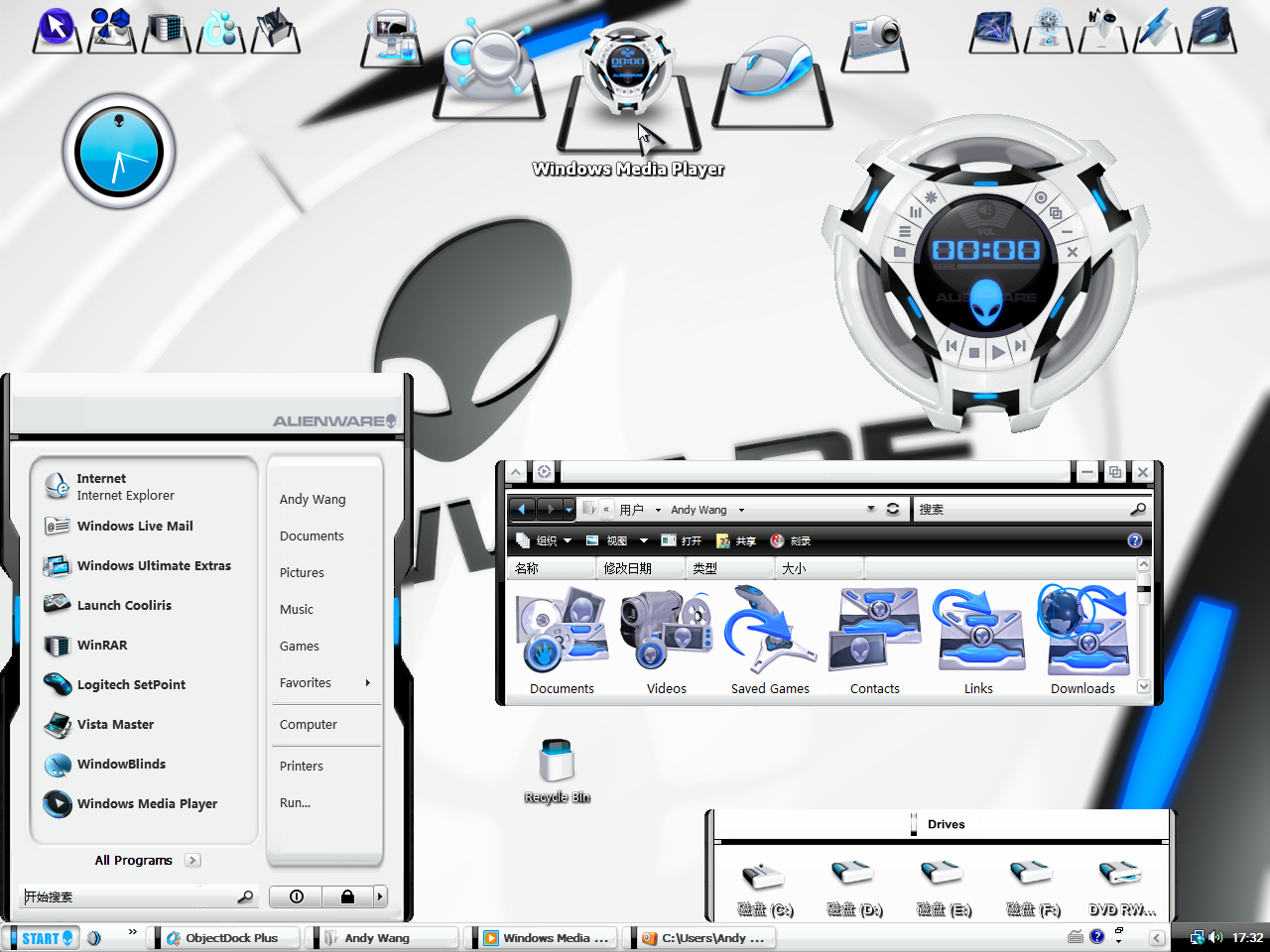
Task: Play the track on media player widget
Action: click(998, 351)
